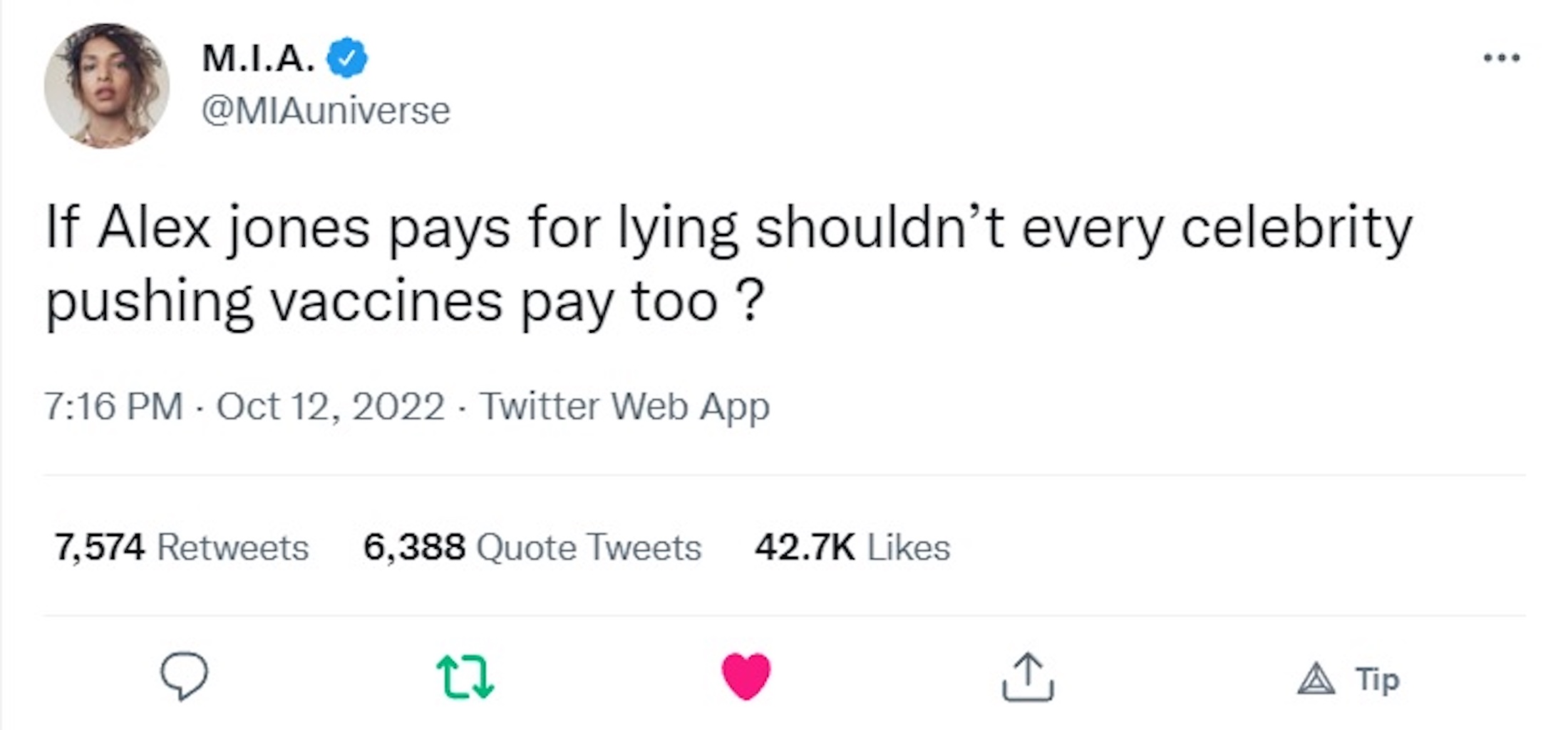Open M.I.A. profile picture
Image resolution: width=1568 pixels, height=730 pixels.
point(107,86)
